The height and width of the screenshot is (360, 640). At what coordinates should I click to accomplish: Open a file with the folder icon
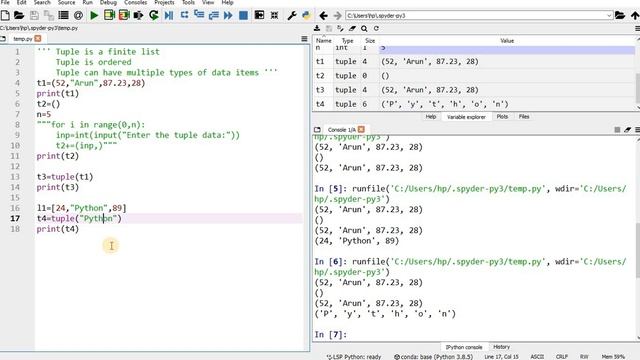19,16
